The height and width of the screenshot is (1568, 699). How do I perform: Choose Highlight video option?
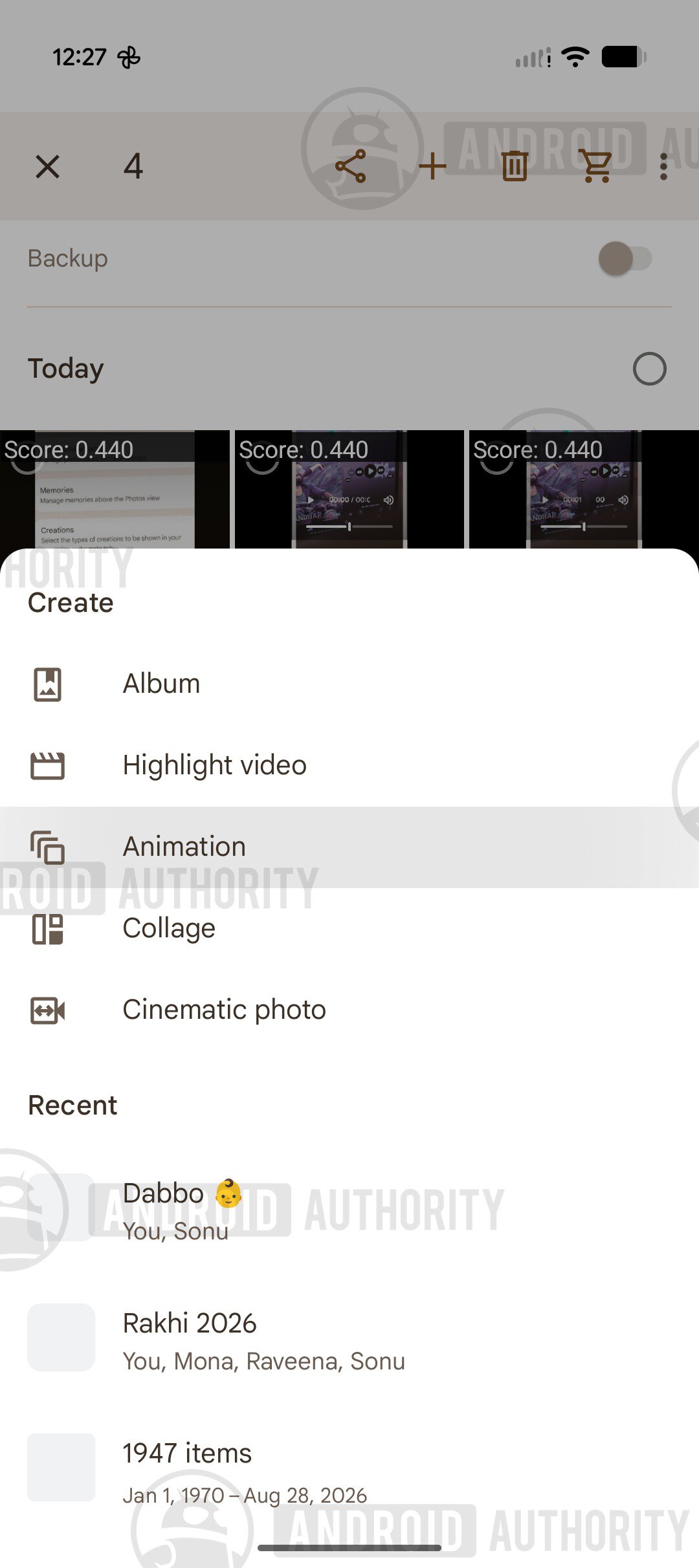pos(349,766)
